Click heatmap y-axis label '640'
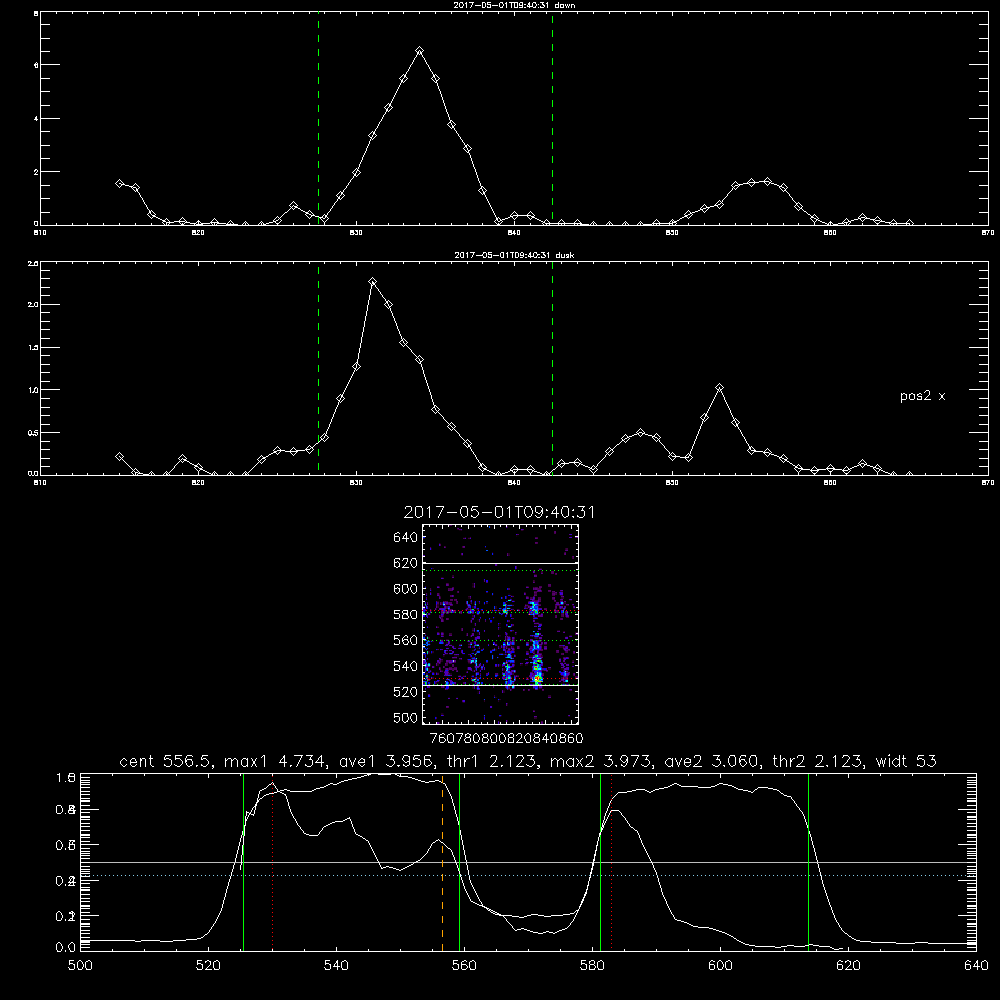The height and width of the screenshot is (1000, 1000). click(x=406, y=538)
